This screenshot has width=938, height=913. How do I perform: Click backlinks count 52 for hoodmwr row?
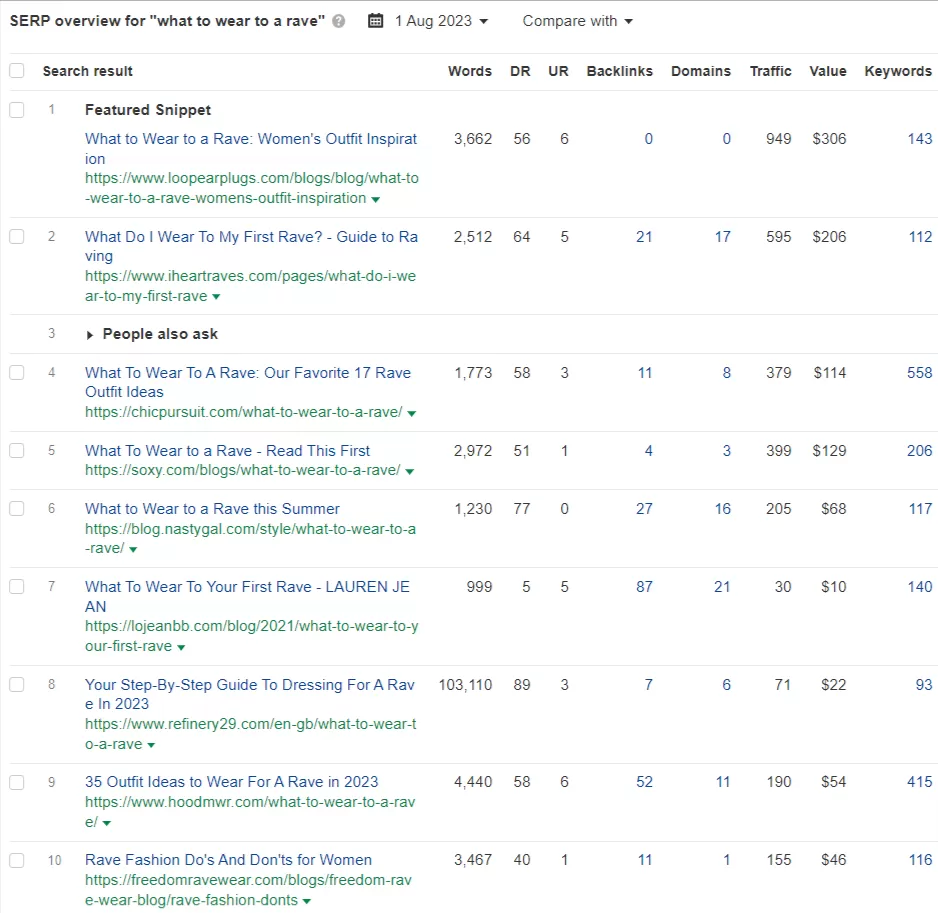[644, 782]
